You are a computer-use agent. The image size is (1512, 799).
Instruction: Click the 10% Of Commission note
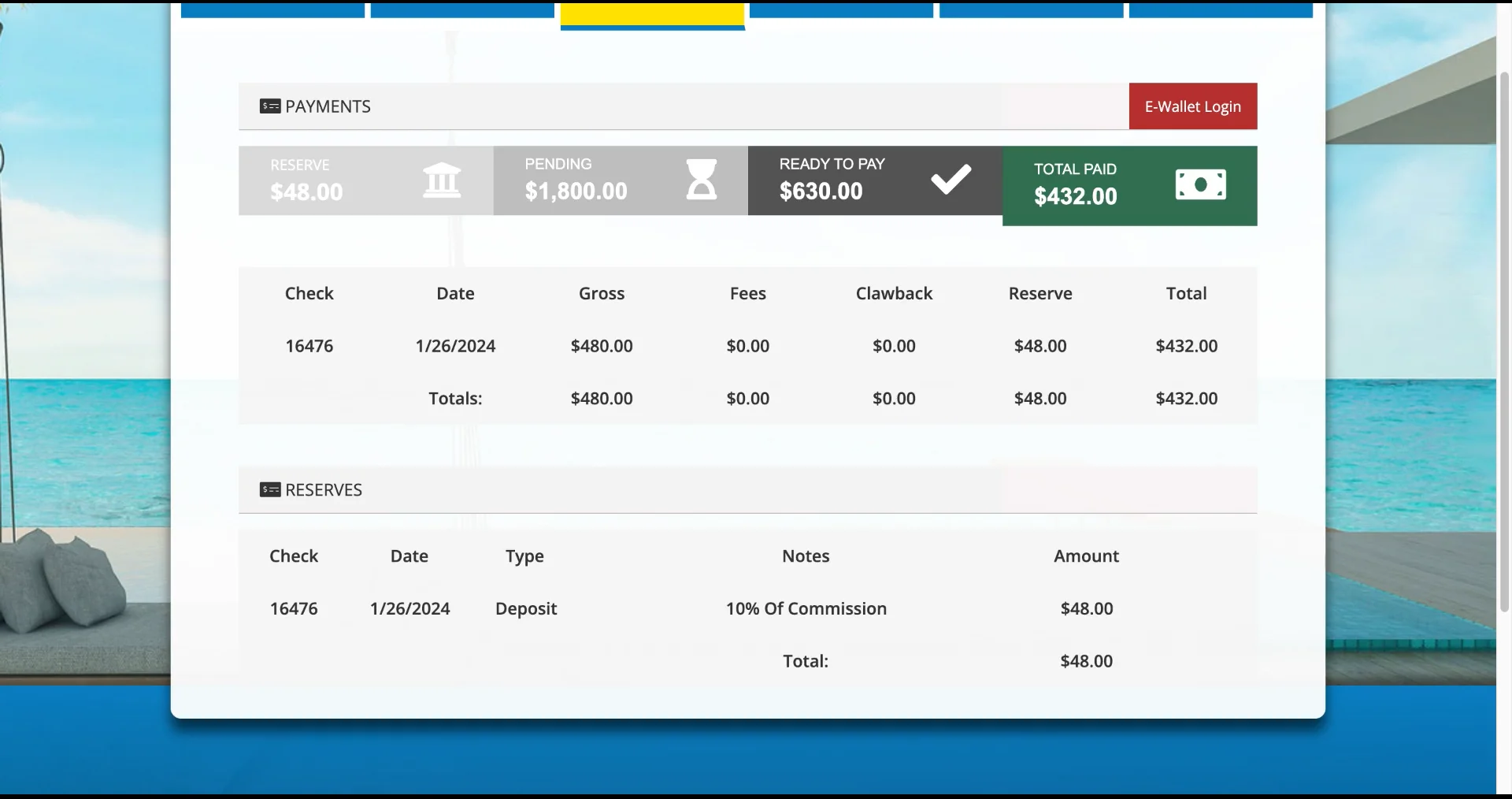(806, 608)
